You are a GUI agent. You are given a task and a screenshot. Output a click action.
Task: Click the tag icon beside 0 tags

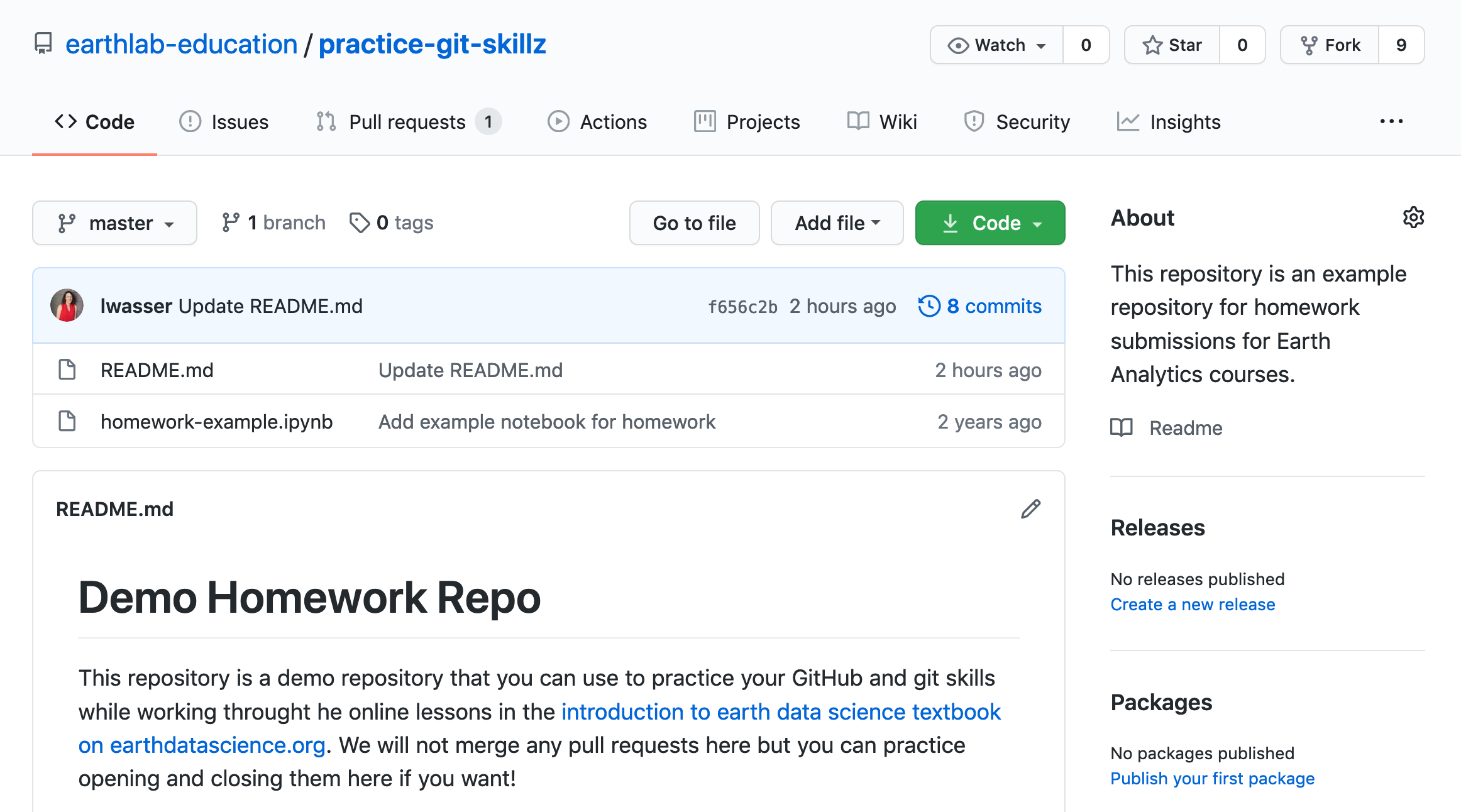pyautogui.click(x=360, y=222)
